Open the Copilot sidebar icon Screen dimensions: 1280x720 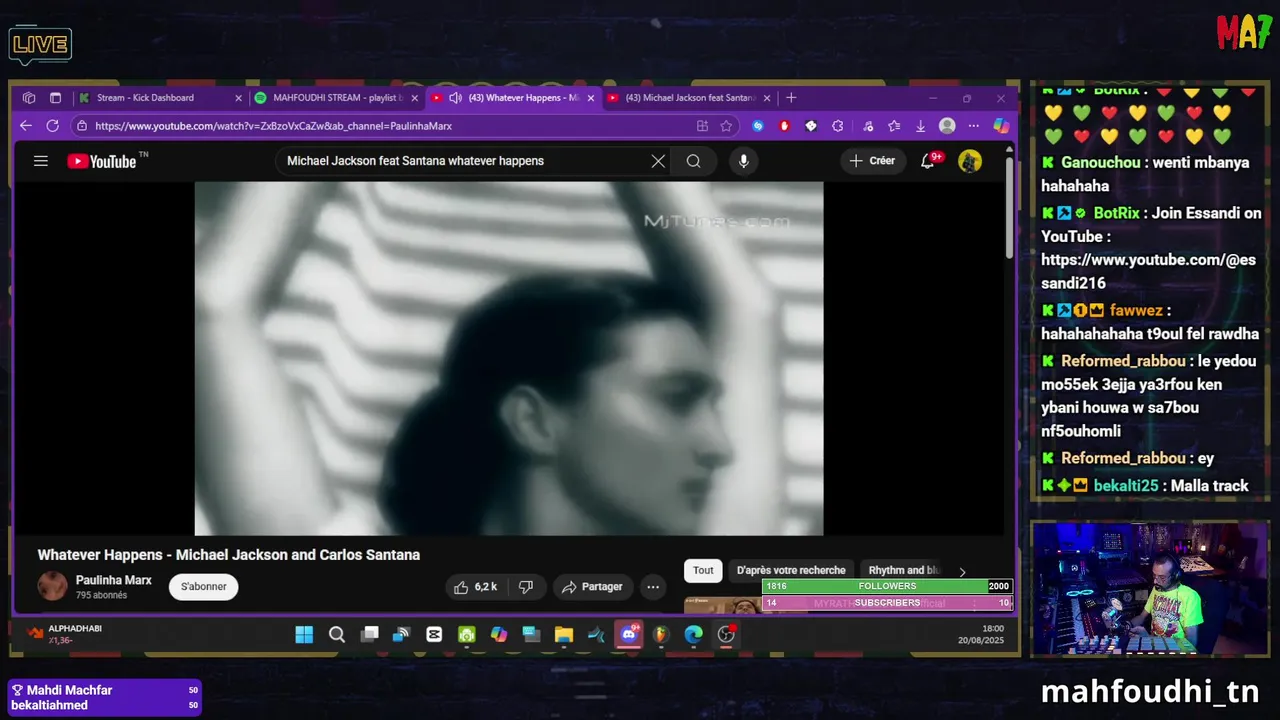point(1000,126)
